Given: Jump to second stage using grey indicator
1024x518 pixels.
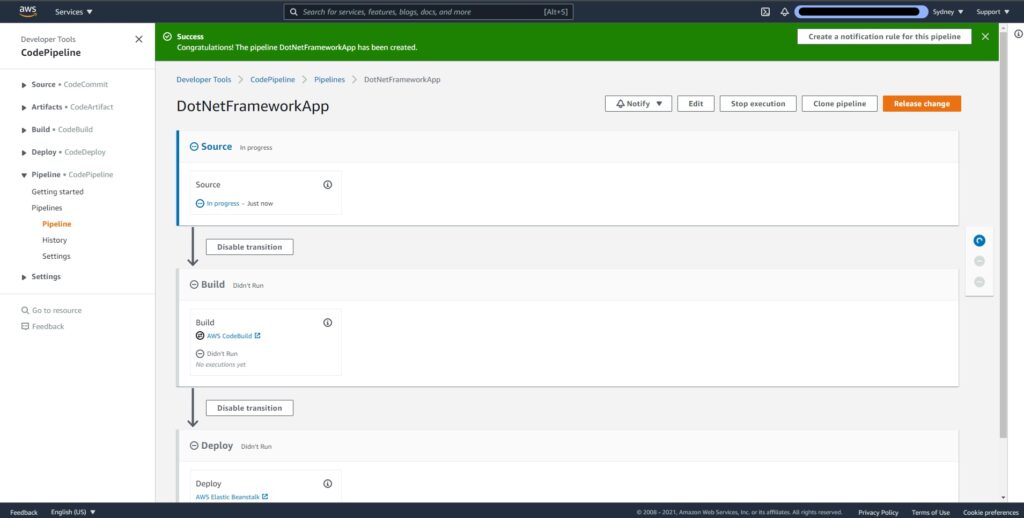Looking at the screenshot, I should [x=979, y=261].
